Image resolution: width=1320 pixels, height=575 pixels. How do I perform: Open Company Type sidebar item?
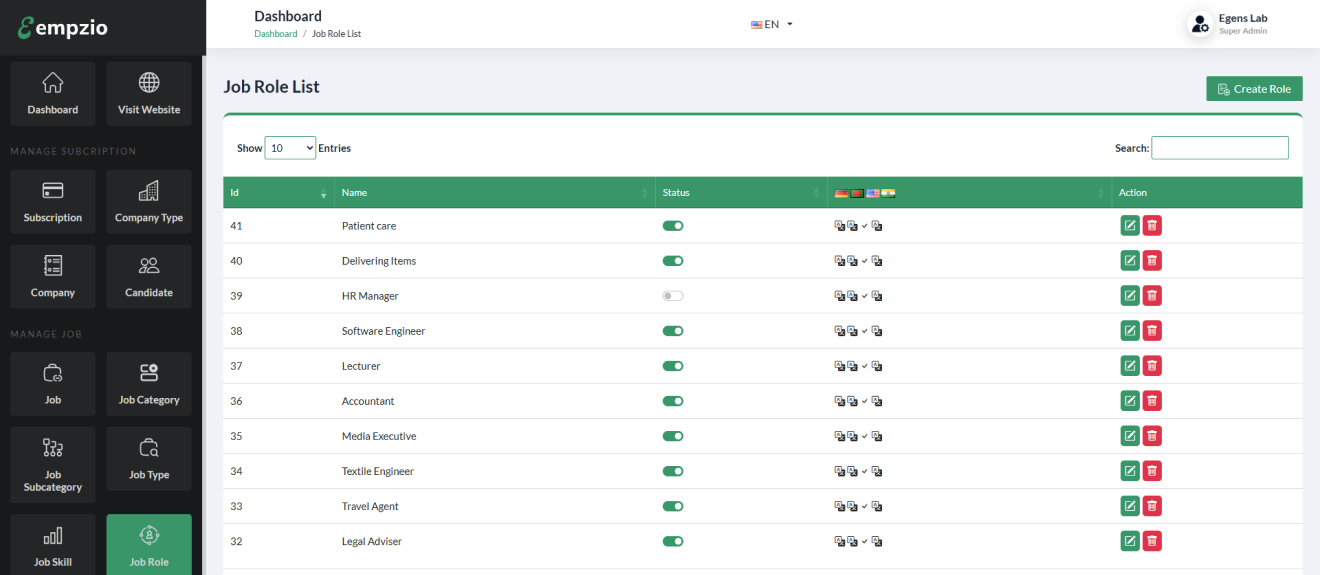149,202
